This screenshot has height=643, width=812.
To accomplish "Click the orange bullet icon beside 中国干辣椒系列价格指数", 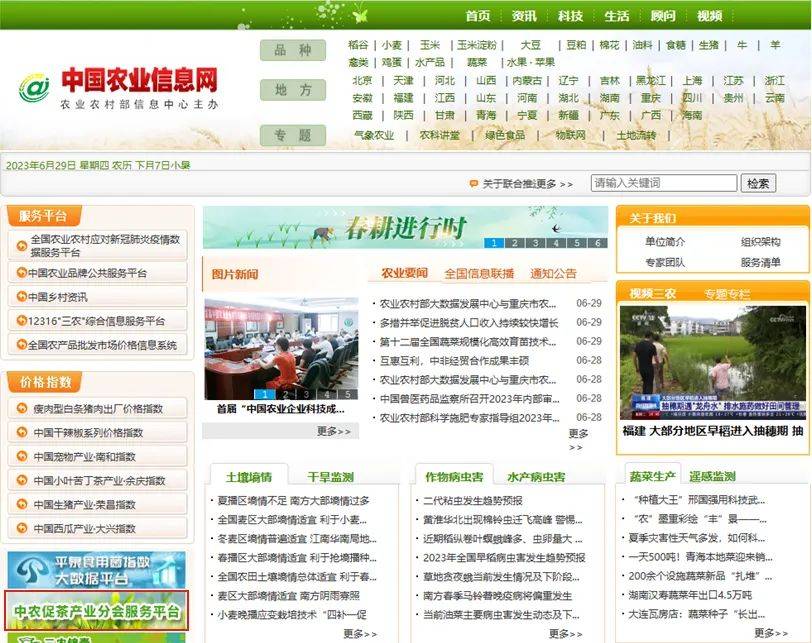I will click(x=22, y=432).
